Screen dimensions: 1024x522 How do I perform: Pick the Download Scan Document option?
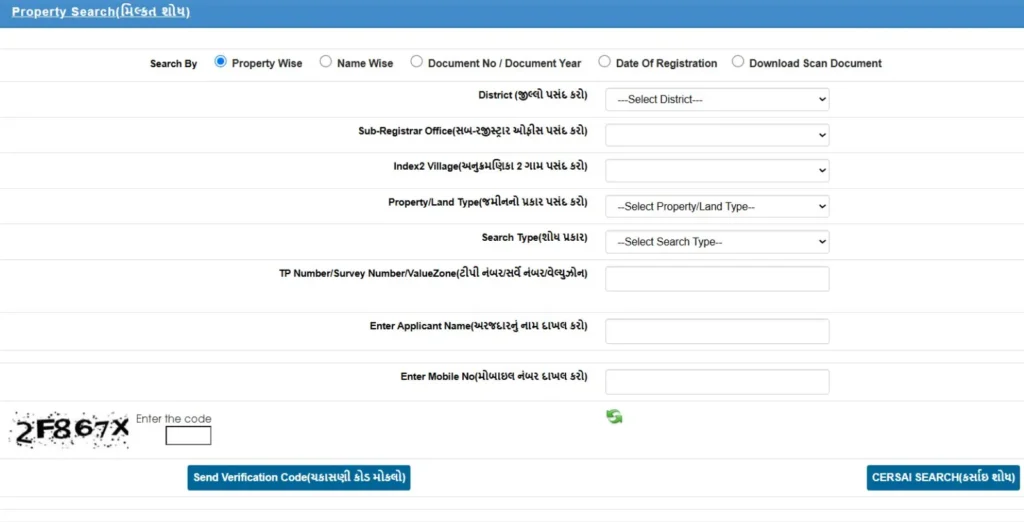tap(738, 62)
